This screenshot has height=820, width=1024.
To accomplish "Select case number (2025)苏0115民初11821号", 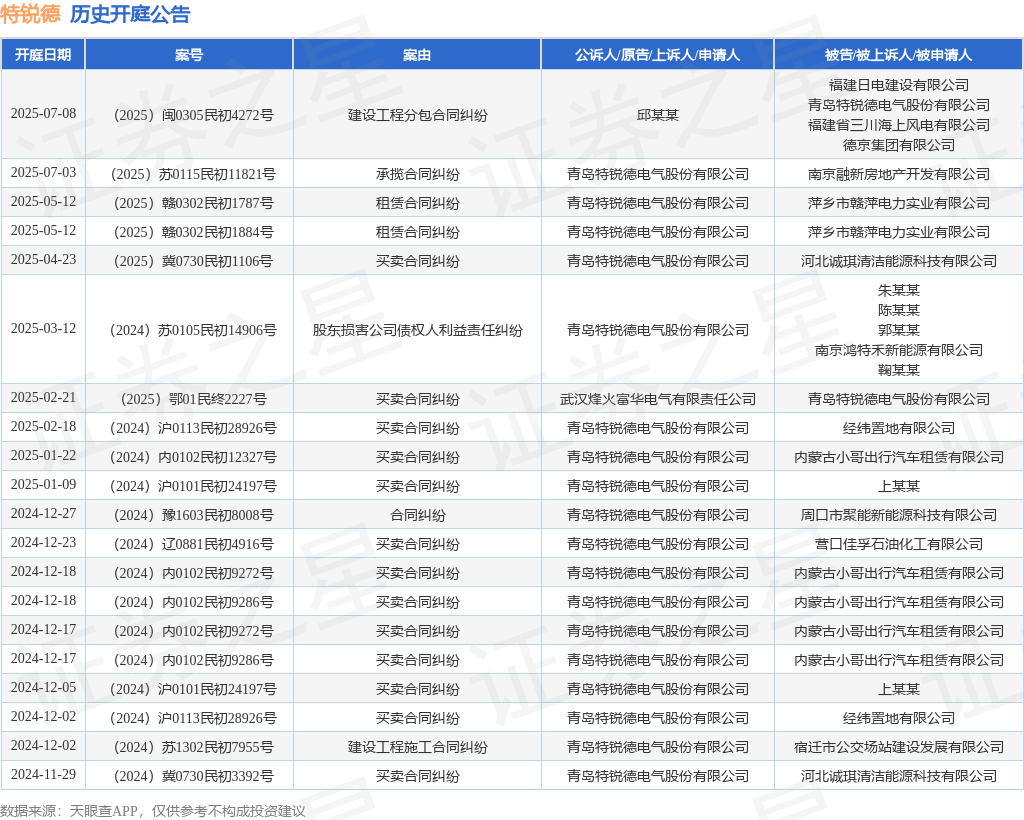I will pos(193,174).
